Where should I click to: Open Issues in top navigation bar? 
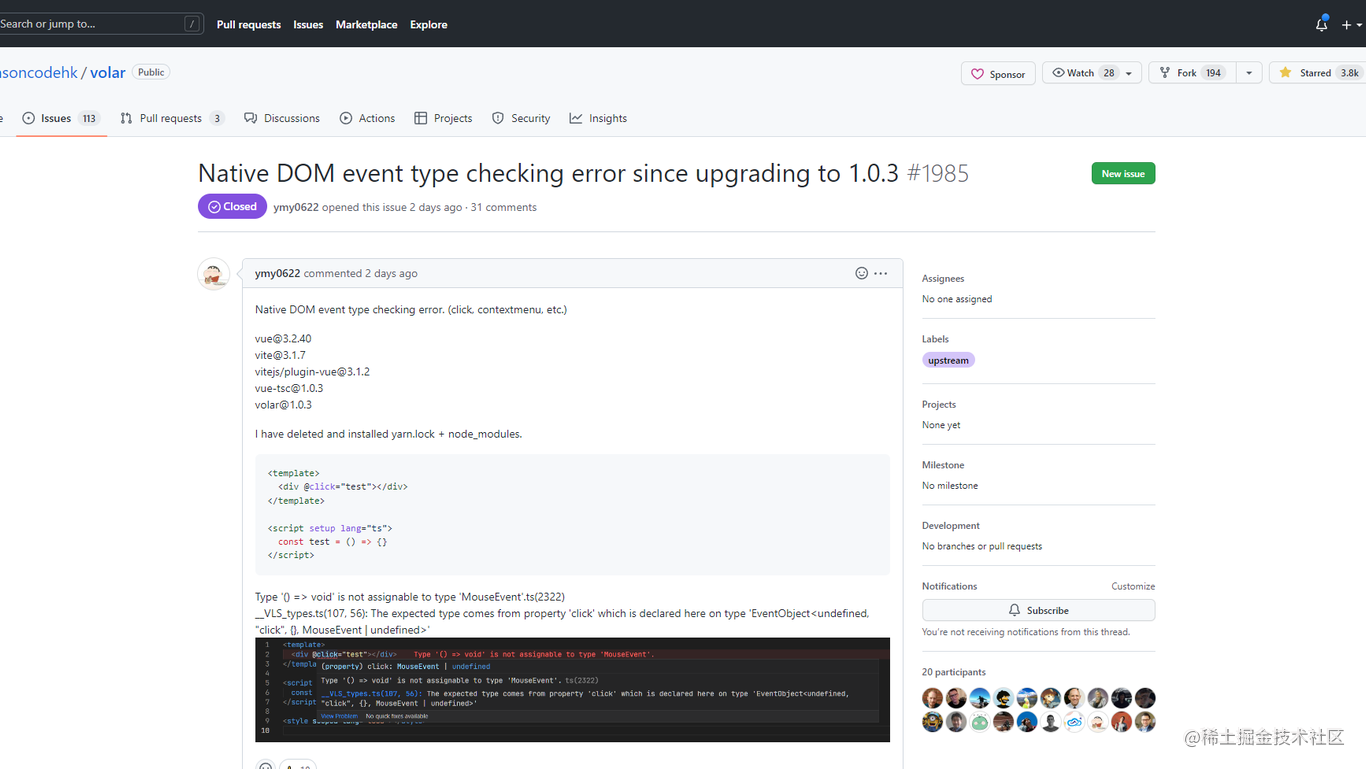point(308,24)
